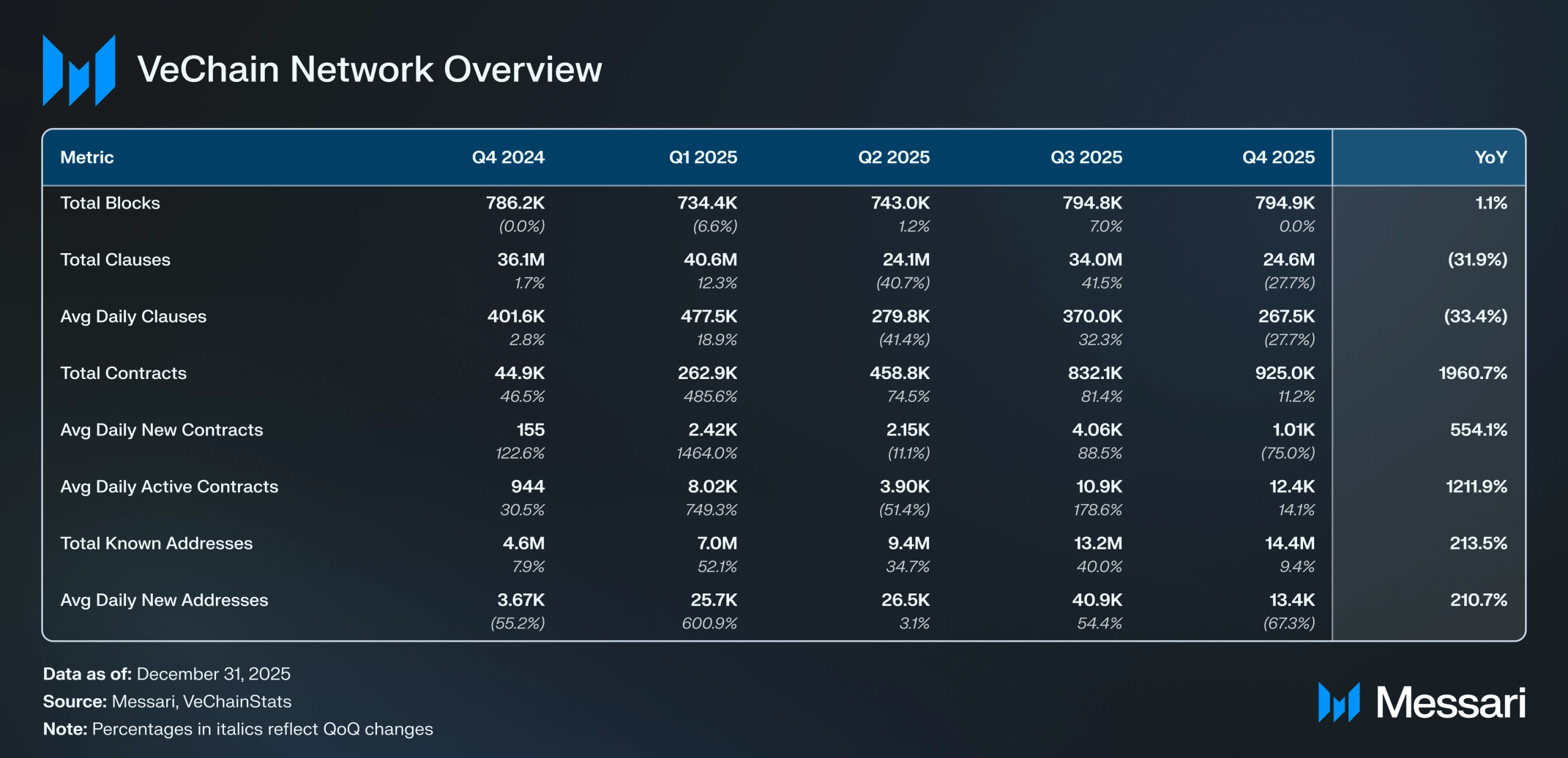Select the "Avg Daily Clauses" row label
The image size is (1568, 758).
pyautogui.click(x=133, y=317)
